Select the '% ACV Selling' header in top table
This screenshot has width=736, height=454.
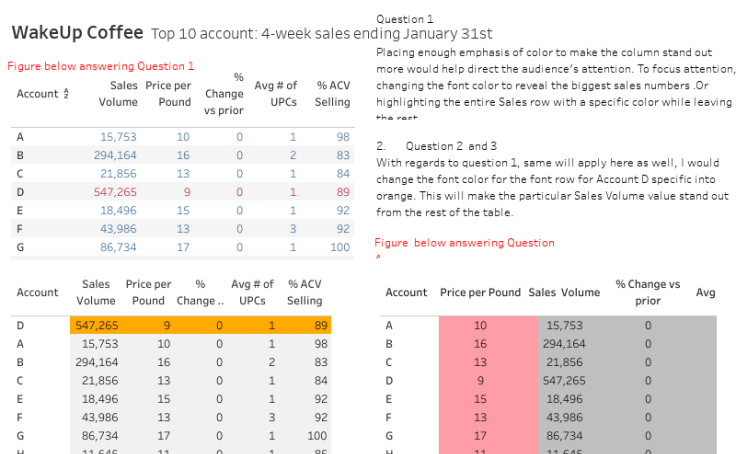332,93
